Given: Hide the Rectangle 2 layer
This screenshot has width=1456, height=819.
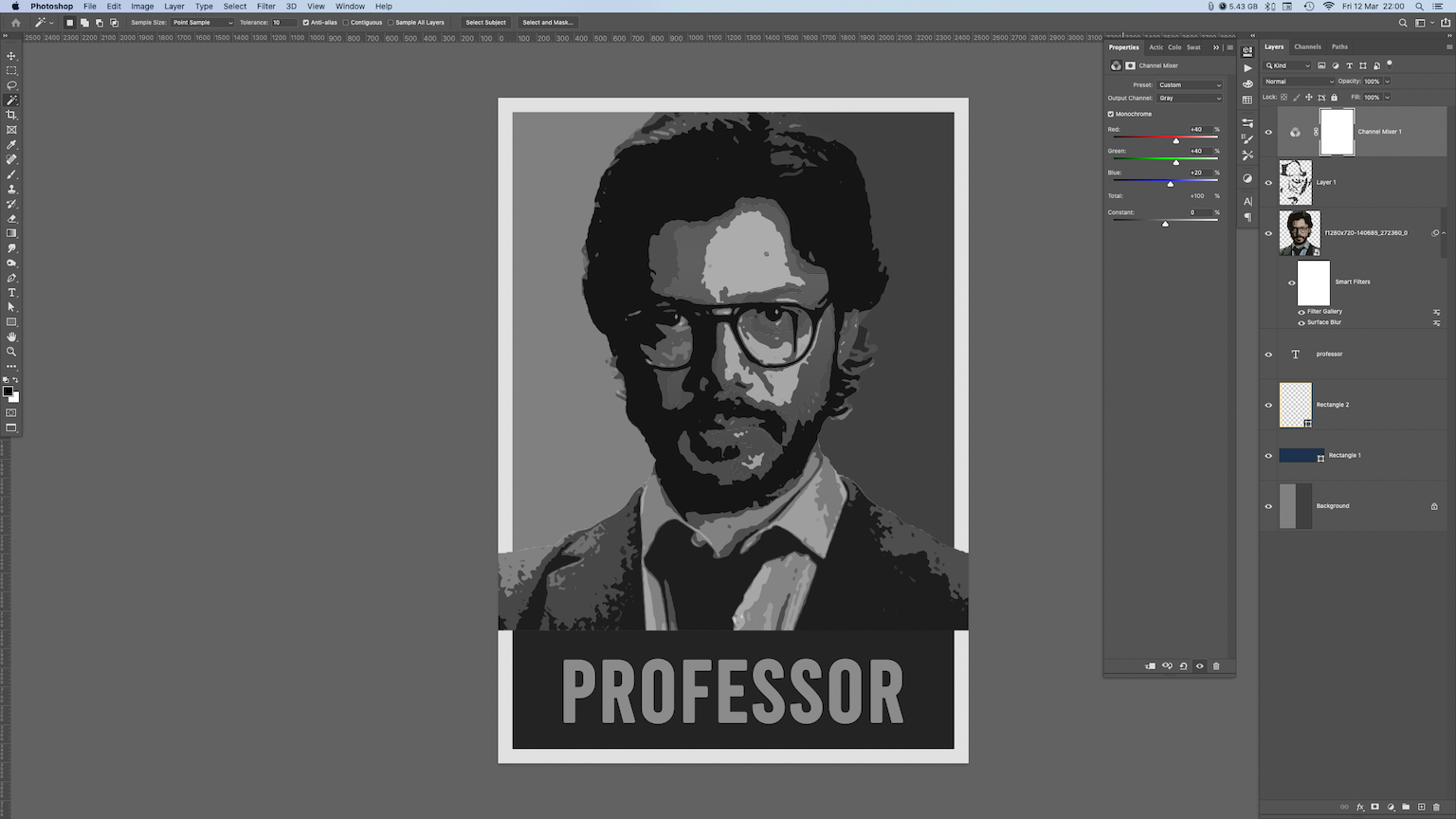Looking at the screenshot, I should coord(1268,405).
